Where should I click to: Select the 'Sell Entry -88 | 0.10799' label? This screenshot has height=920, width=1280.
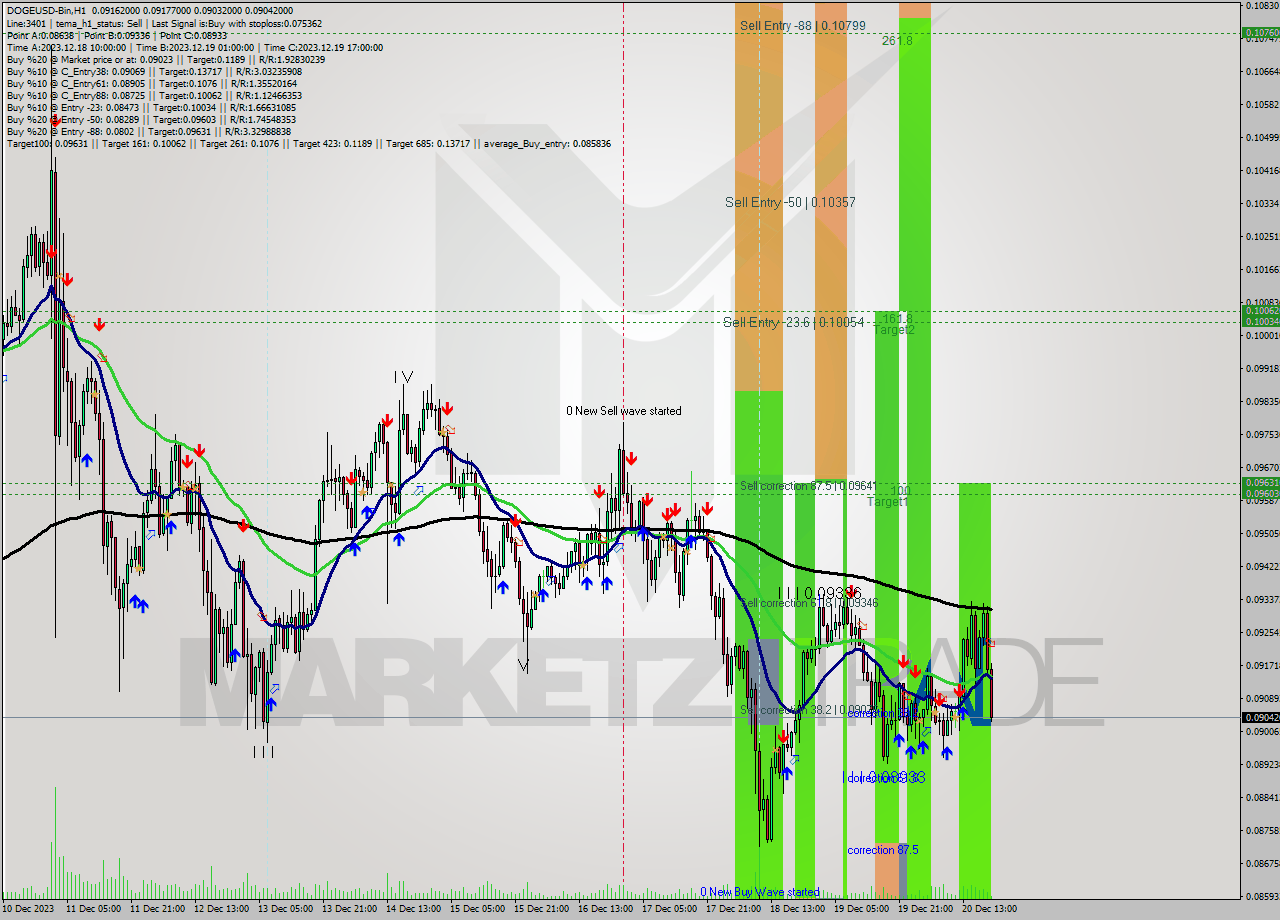803,25
